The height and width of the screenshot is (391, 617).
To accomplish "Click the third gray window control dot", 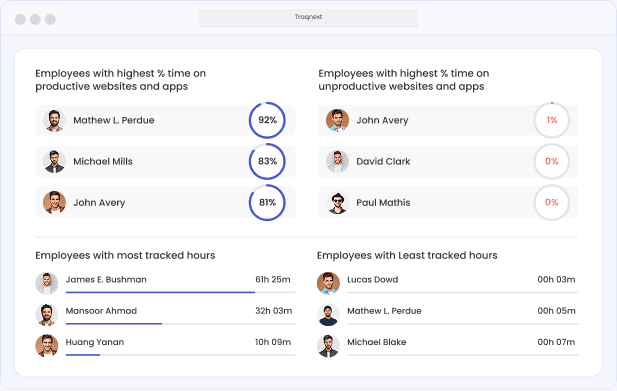I will (x=50, y=19).
